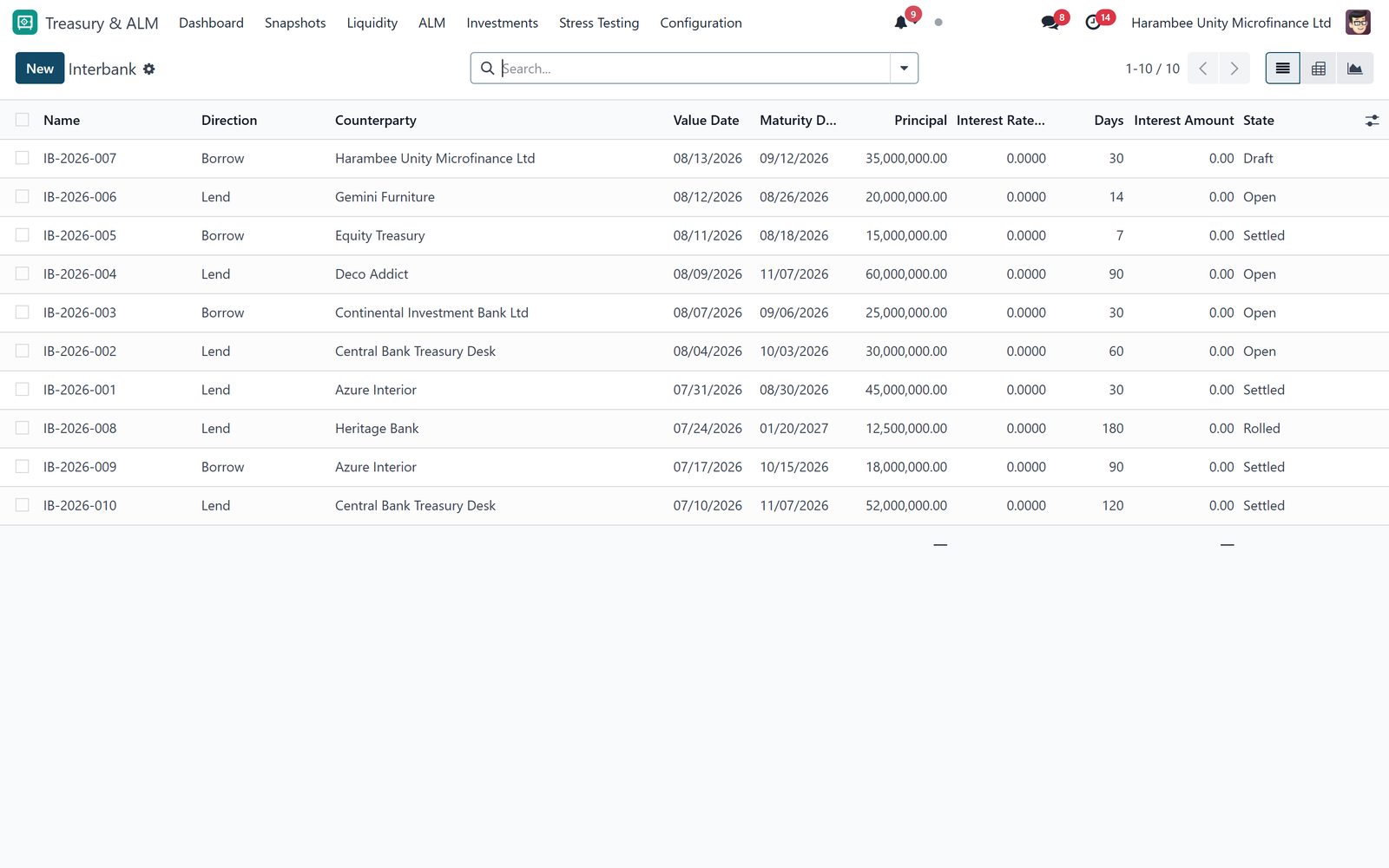1389x868 pixels.
Task: Select the IB-2026-001 row checkbox
Action: 23,389
